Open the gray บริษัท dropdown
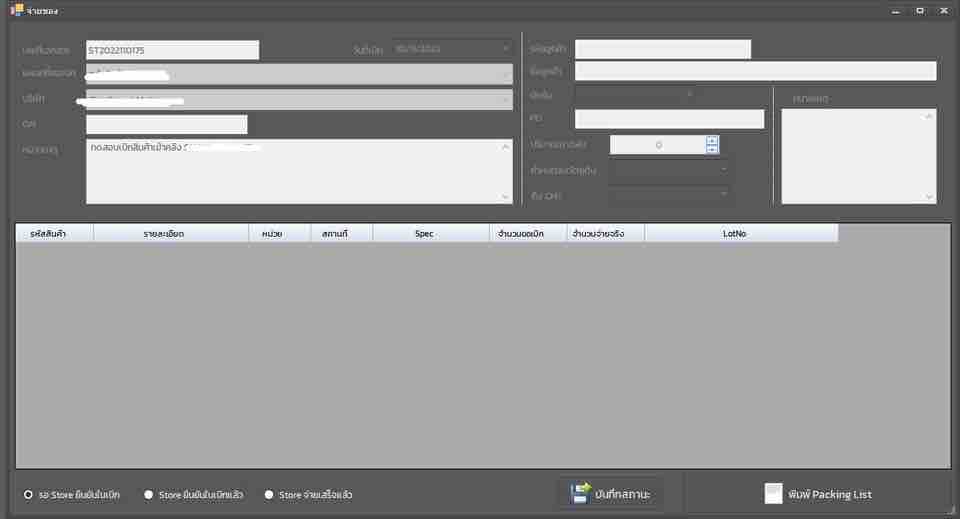Image resolution: width=960 pixels, height=519 pixels. click(299, 100)
